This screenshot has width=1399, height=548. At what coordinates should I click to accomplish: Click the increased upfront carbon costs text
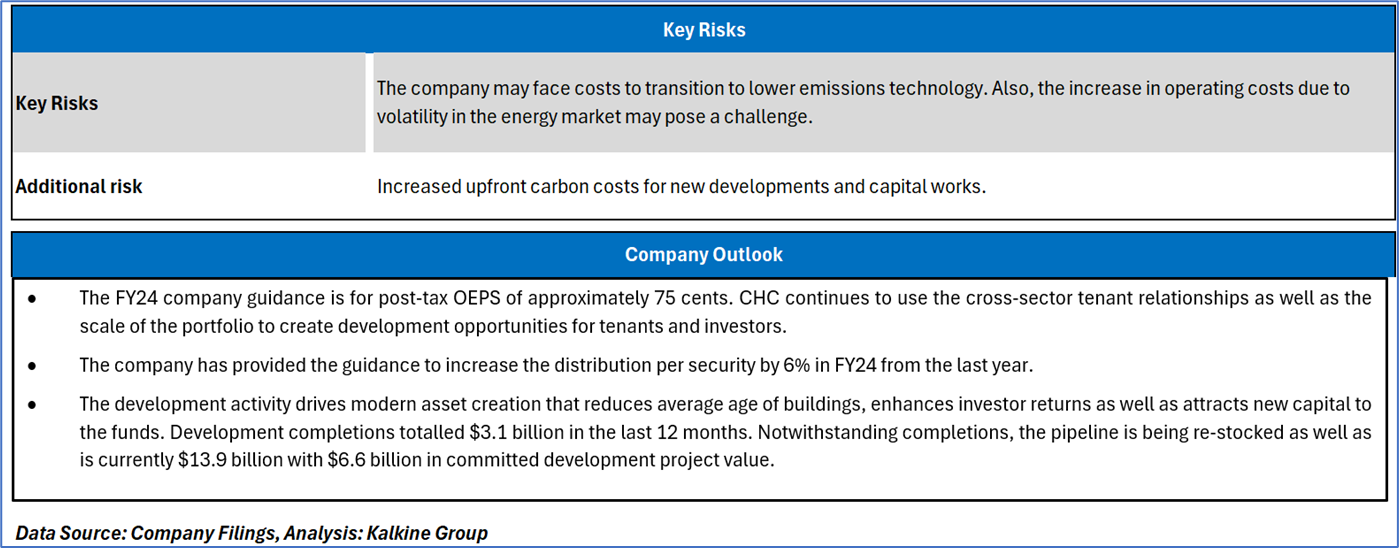click(x=681, y=187)
